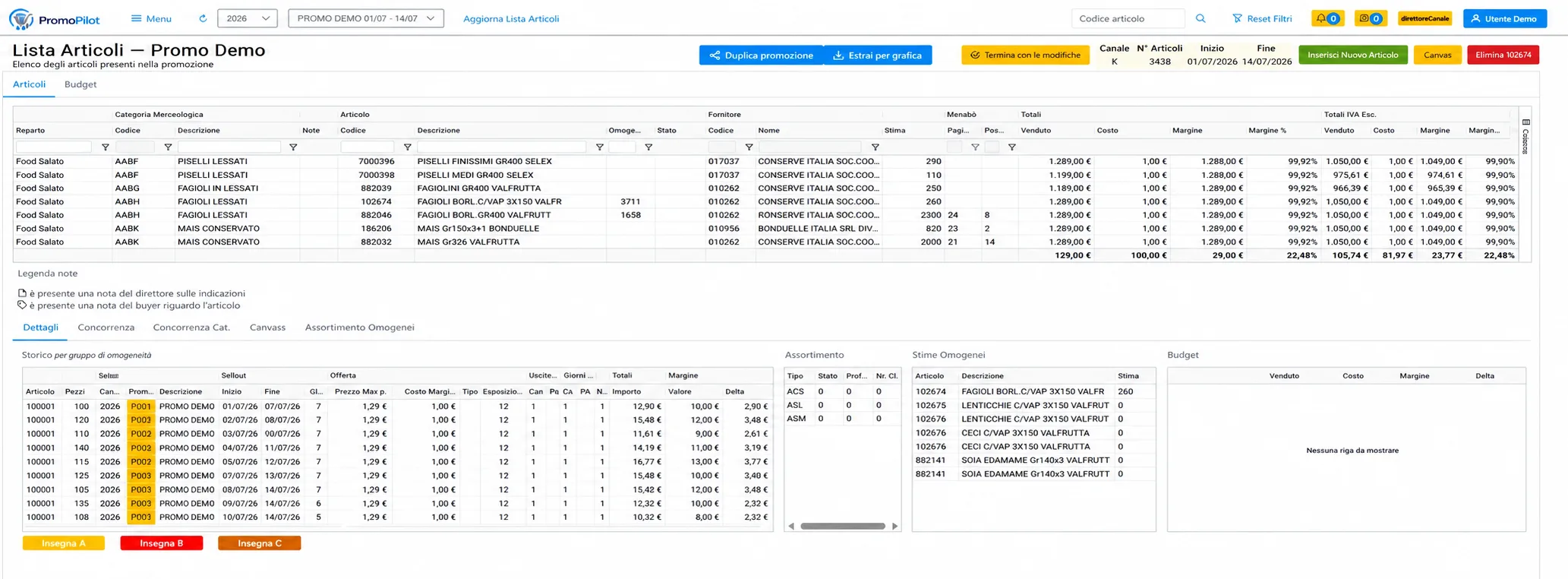Open the Concorrenza tab
Image resolution: width=1568 pixels, height=579 pixels.
click(106, 327)
